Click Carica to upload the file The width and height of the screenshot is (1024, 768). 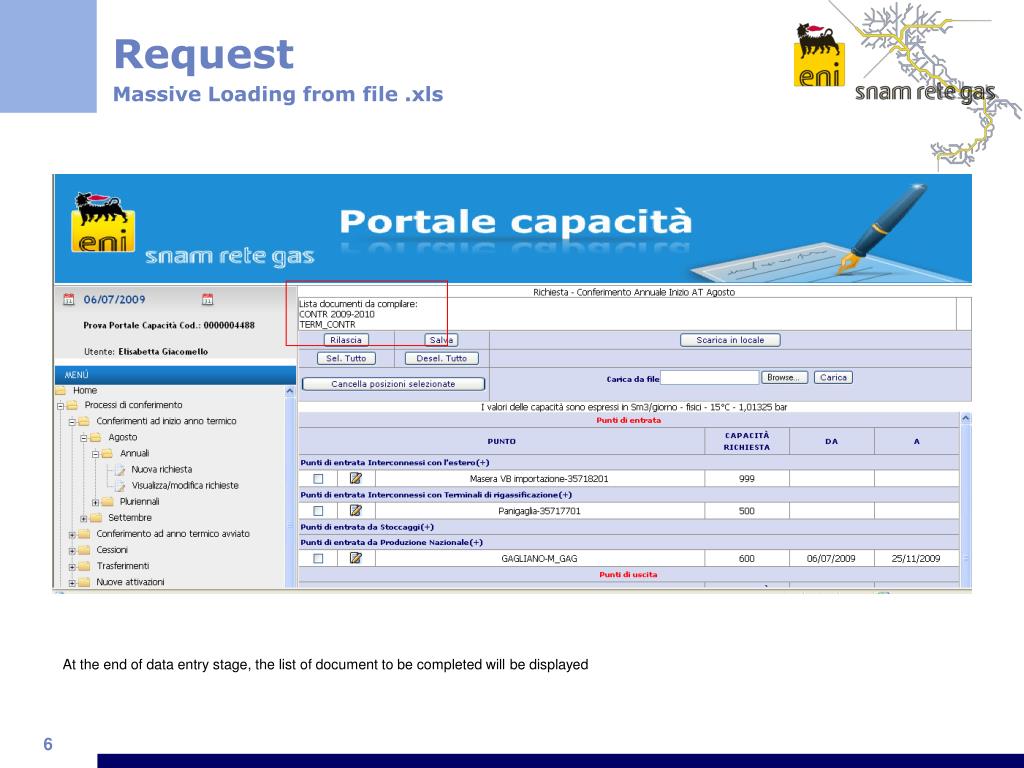point(833,377)
